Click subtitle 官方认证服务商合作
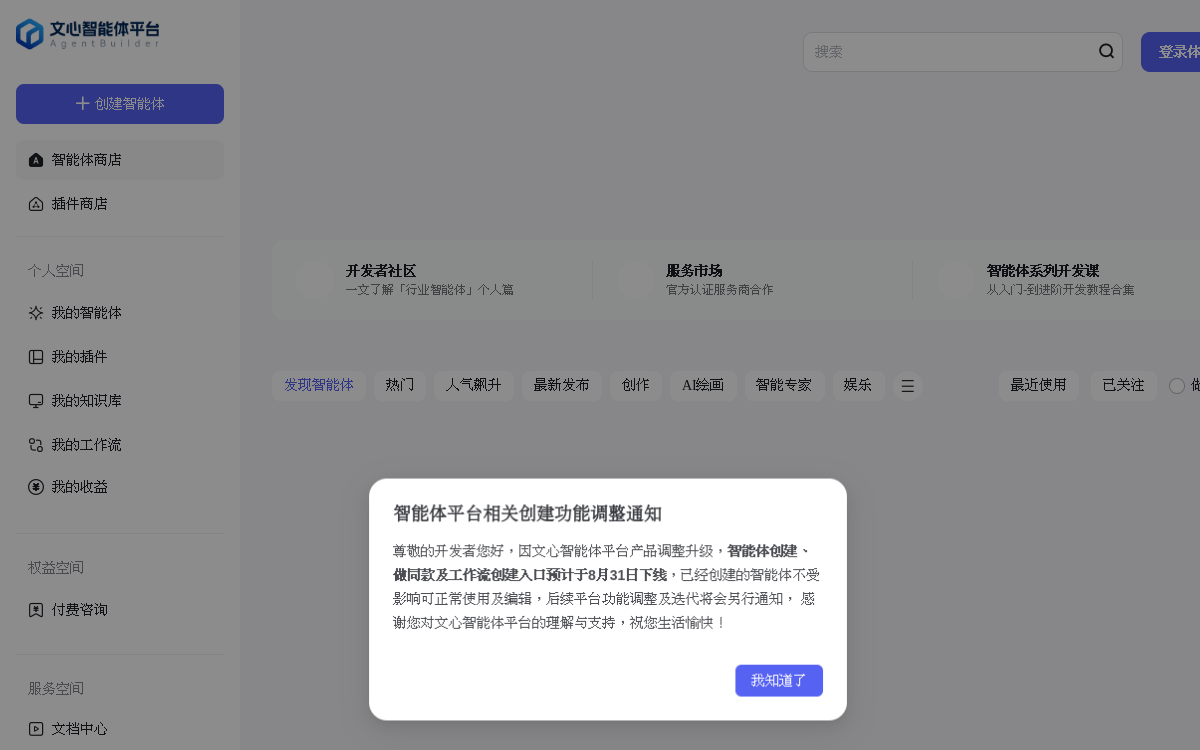 coord(720,290)
